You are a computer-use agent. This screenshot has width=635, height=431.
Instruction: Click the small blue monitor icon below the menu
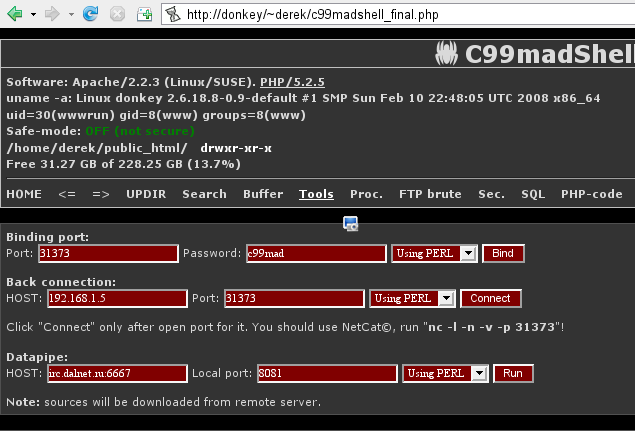(x=350, y=224)
